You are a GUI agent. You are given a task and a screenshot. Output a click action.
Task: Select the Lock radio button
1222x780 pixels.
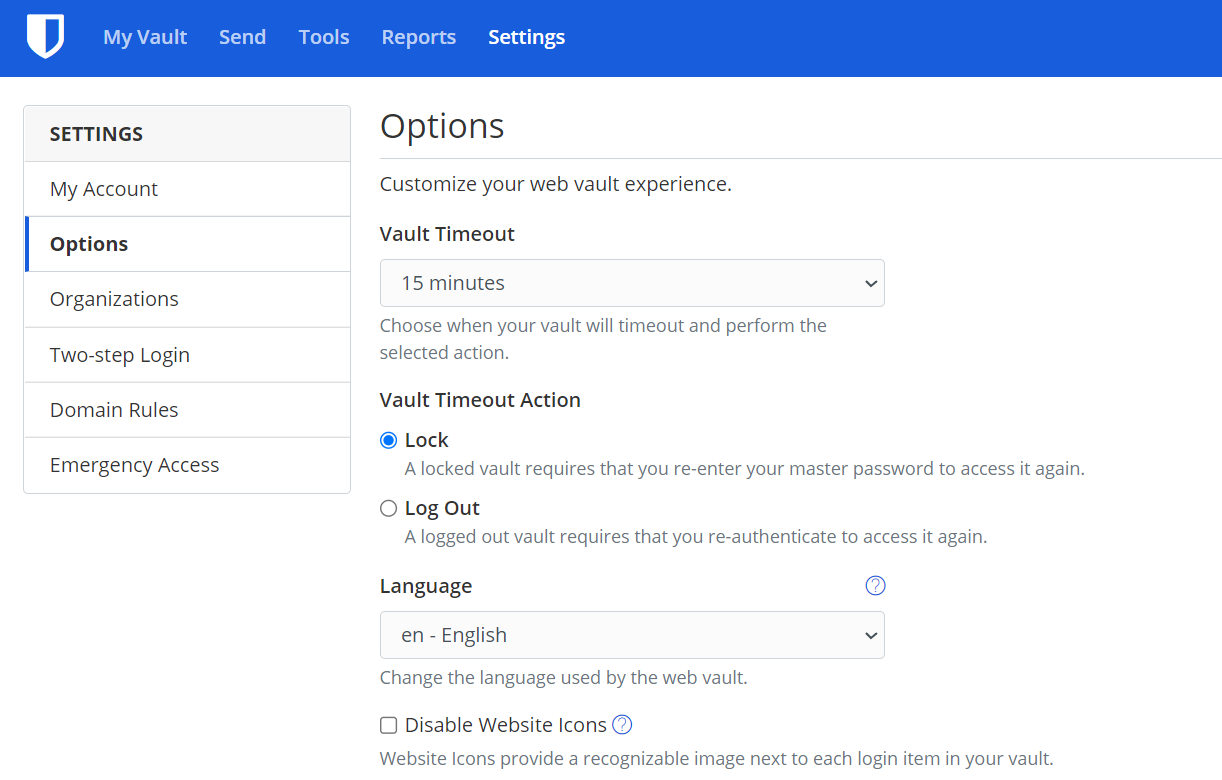tap(389, 441)
